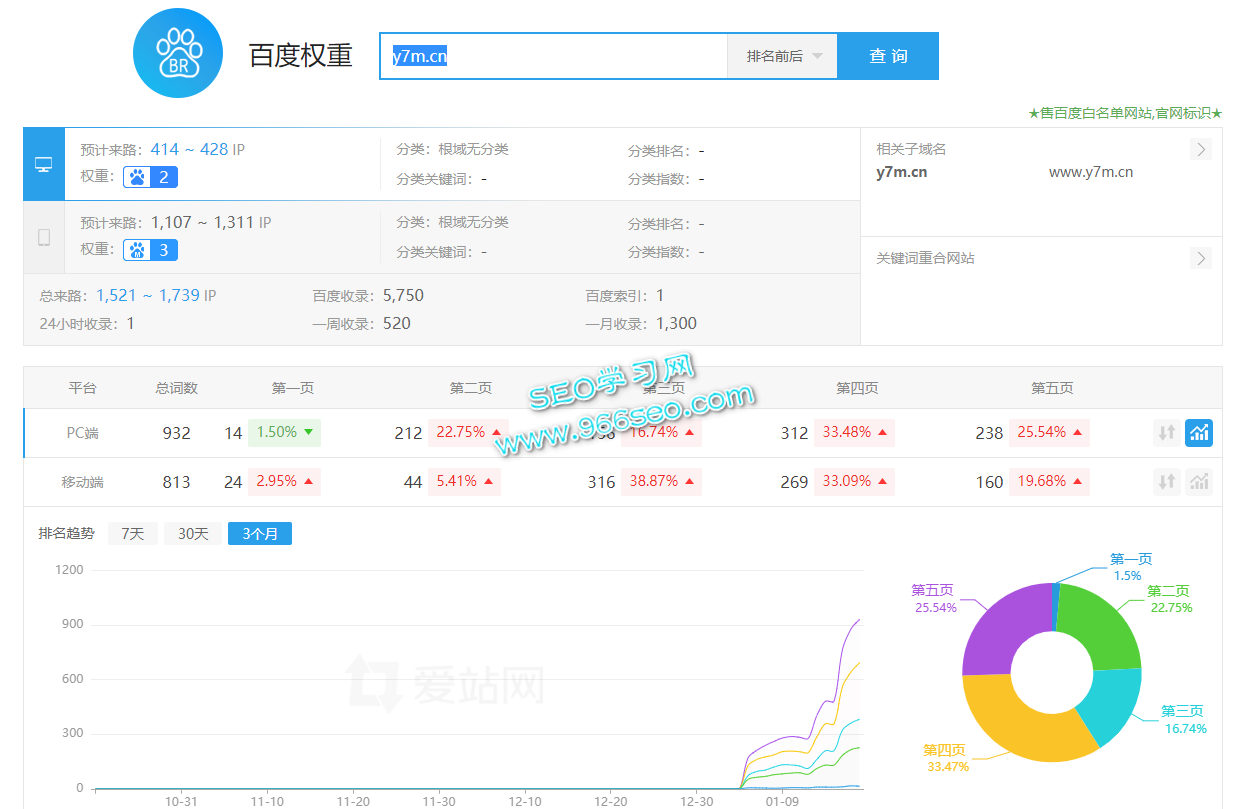Click the 总词数 column header
This screenshot has width=1251, height=809.
point(176,388)
